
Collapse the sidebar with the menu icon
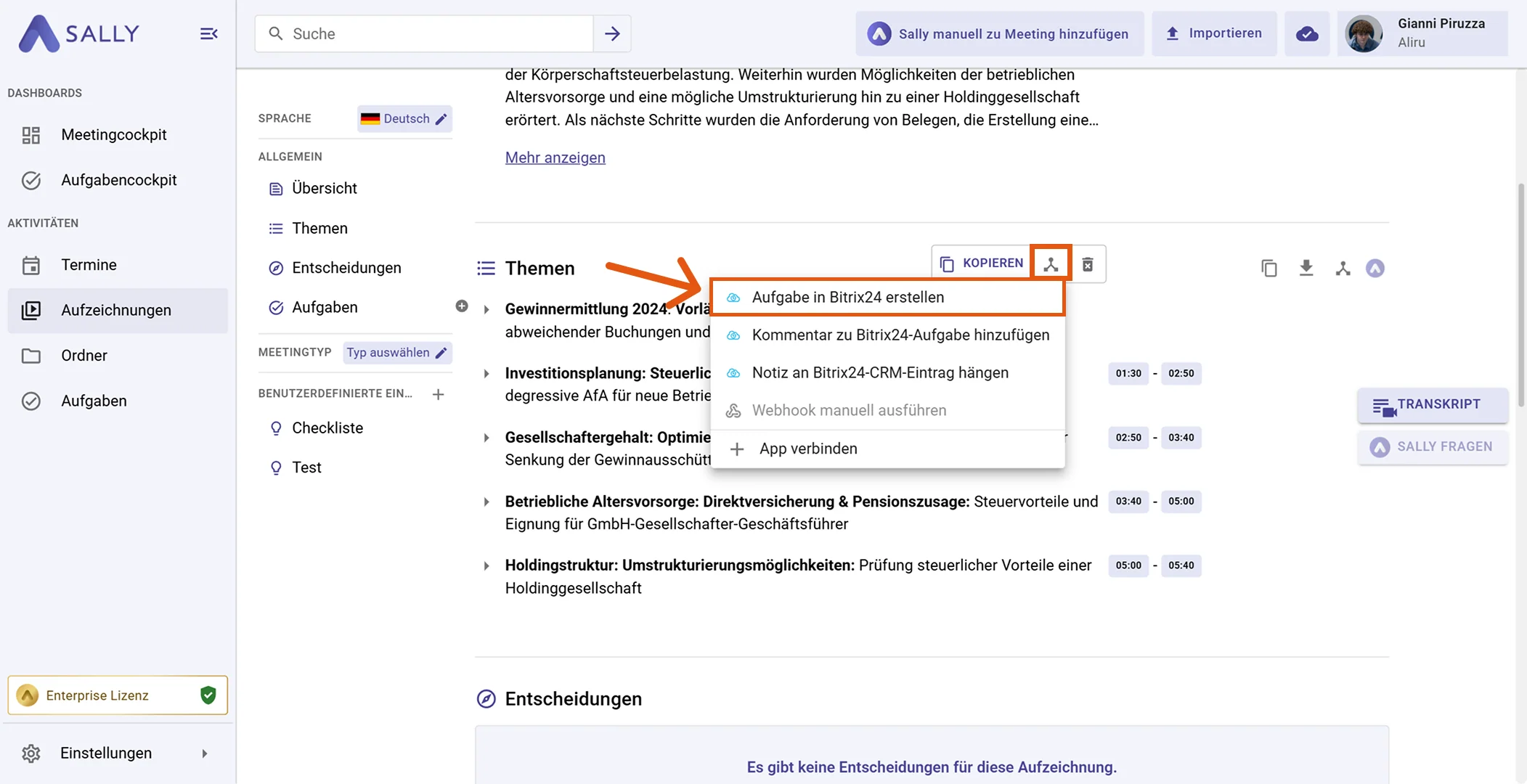[208, 33]
